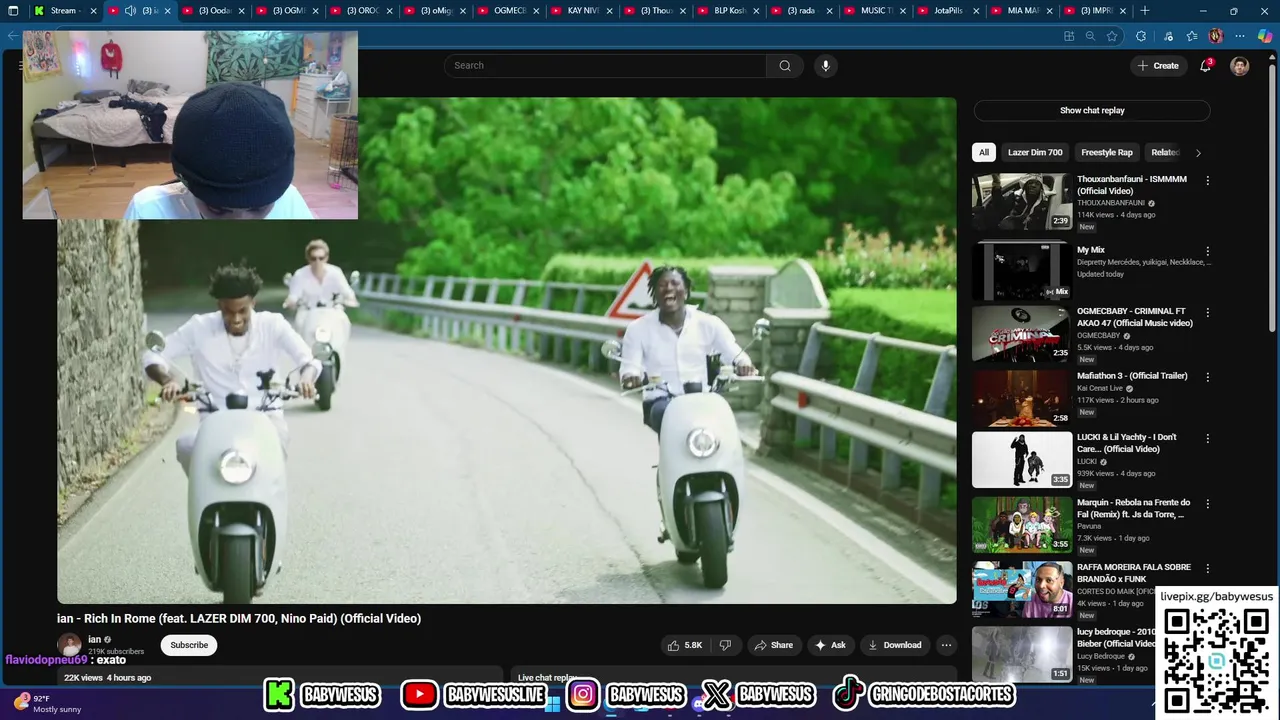Bookmark page with star icon

pos(1112,36)
